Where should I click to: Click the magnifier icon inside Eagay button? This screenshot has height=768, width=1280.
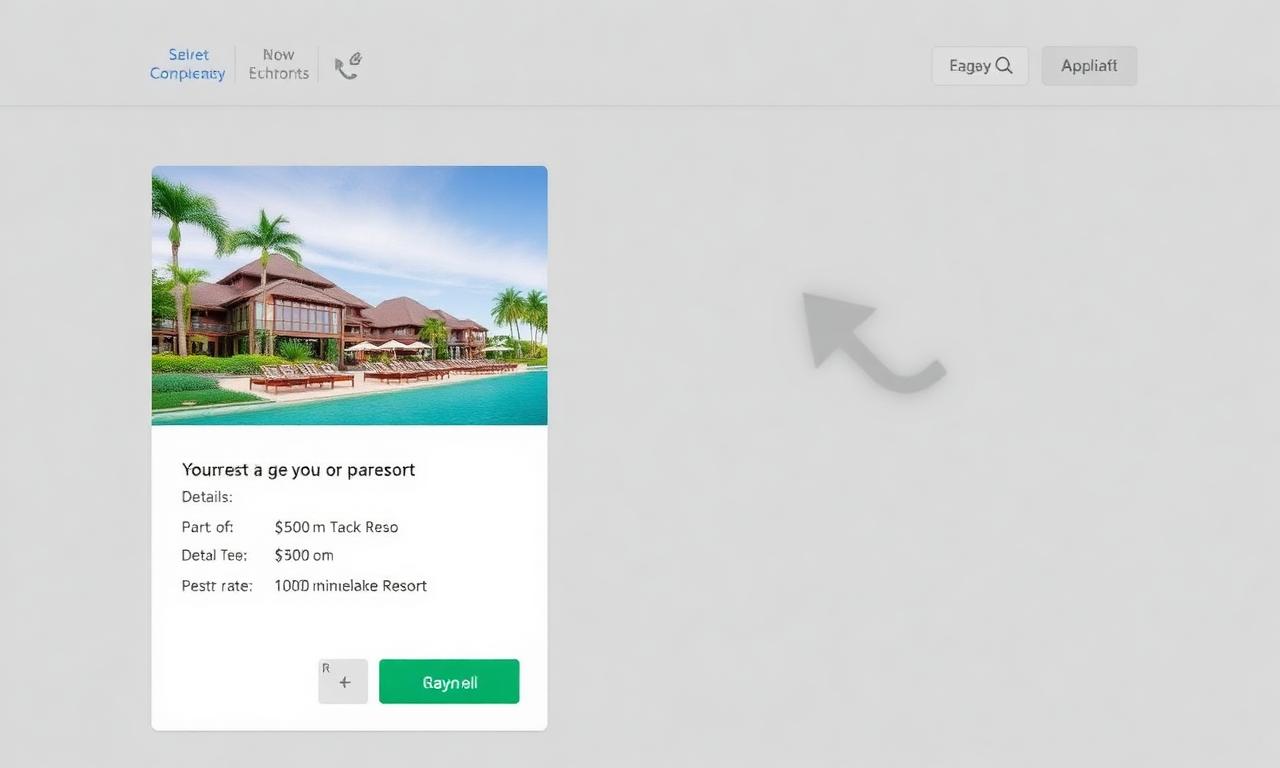(x=1004, y=66)
